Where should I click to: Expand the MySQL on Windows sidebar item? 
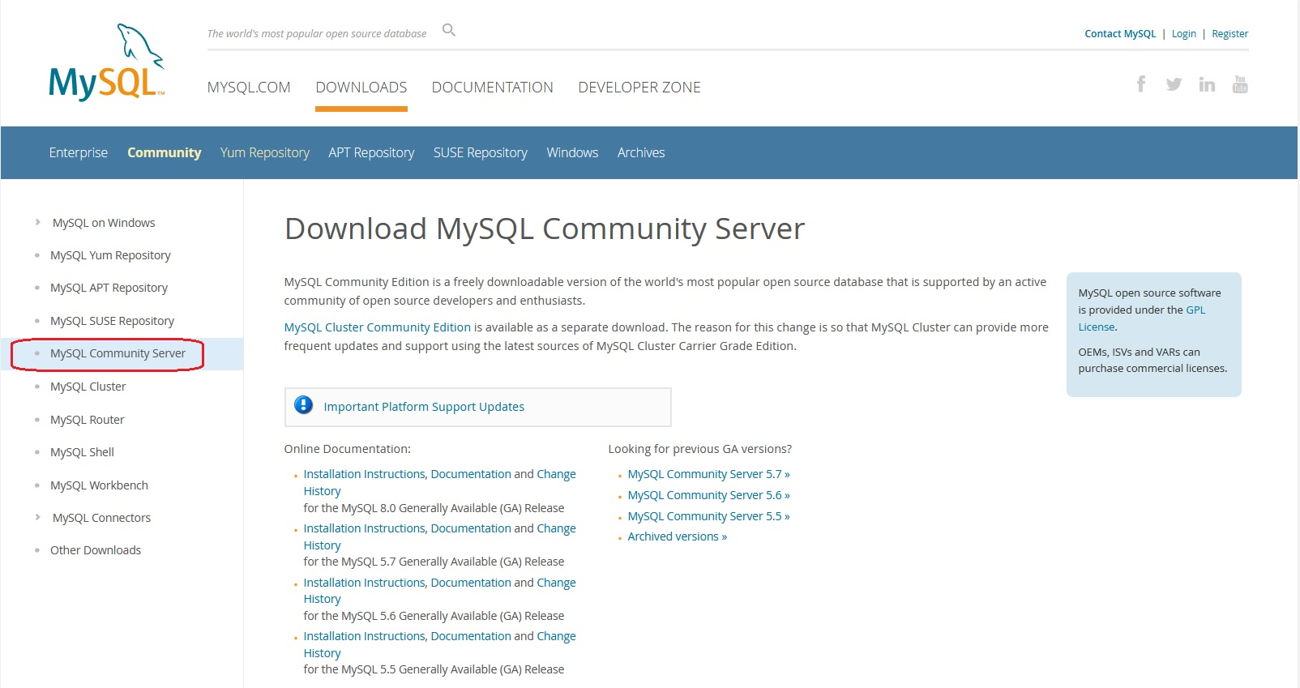pos(38,223)
